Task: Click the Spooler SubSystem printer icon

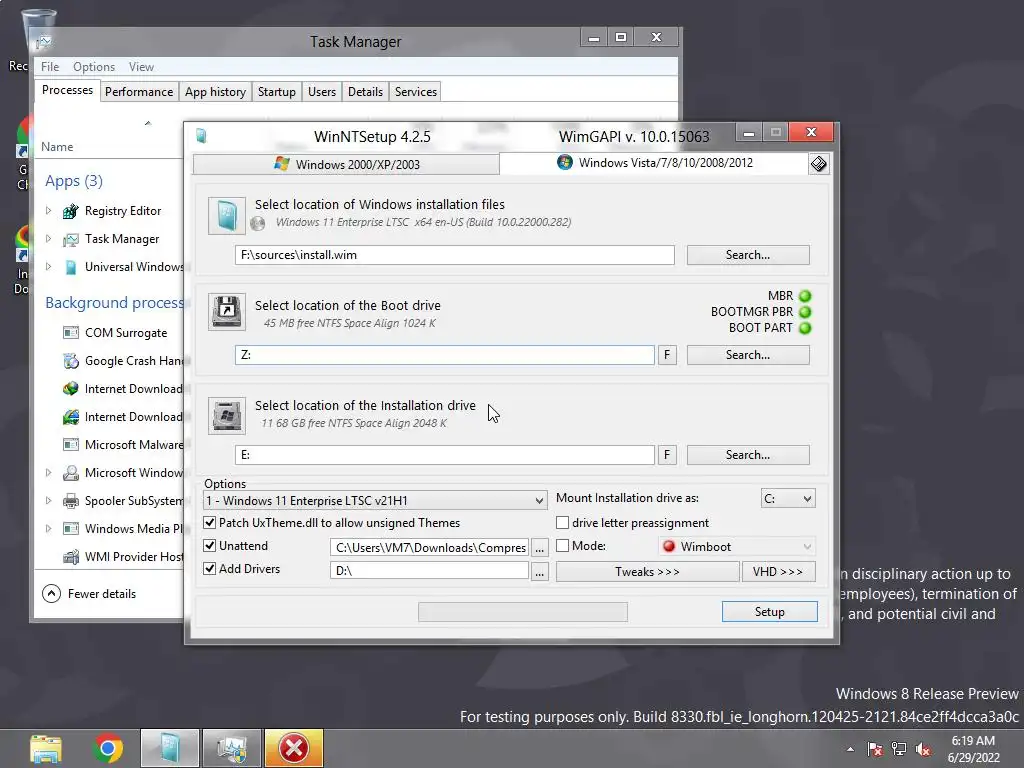Action: 71,501
